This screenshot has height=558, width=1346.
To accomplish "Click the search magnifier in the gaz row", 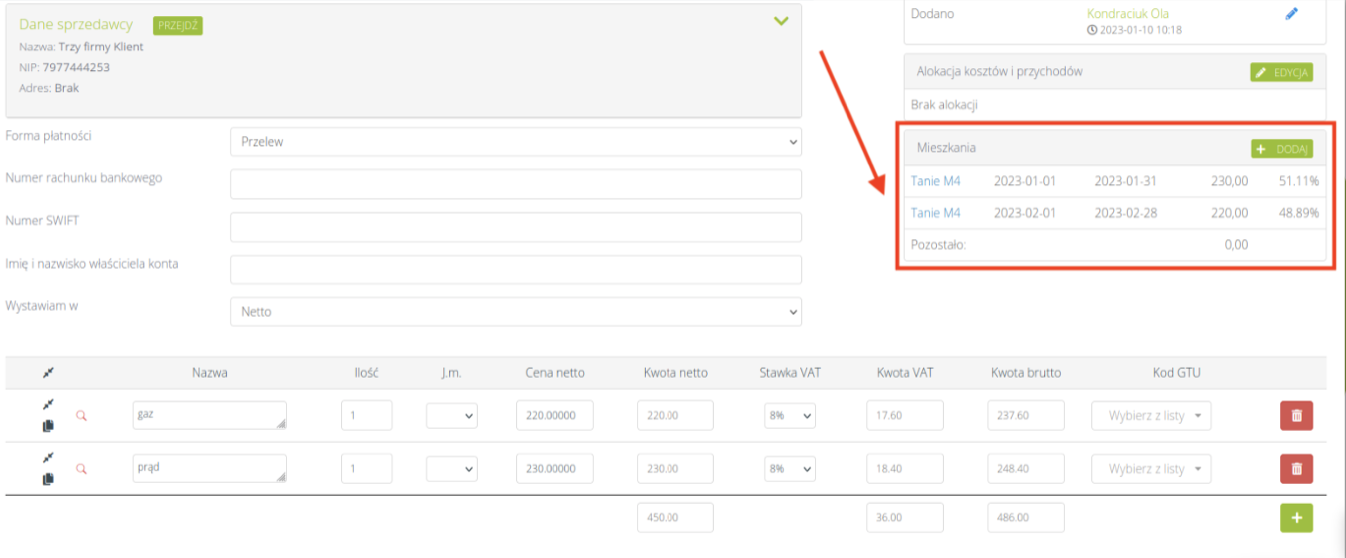I will point(82,415).
